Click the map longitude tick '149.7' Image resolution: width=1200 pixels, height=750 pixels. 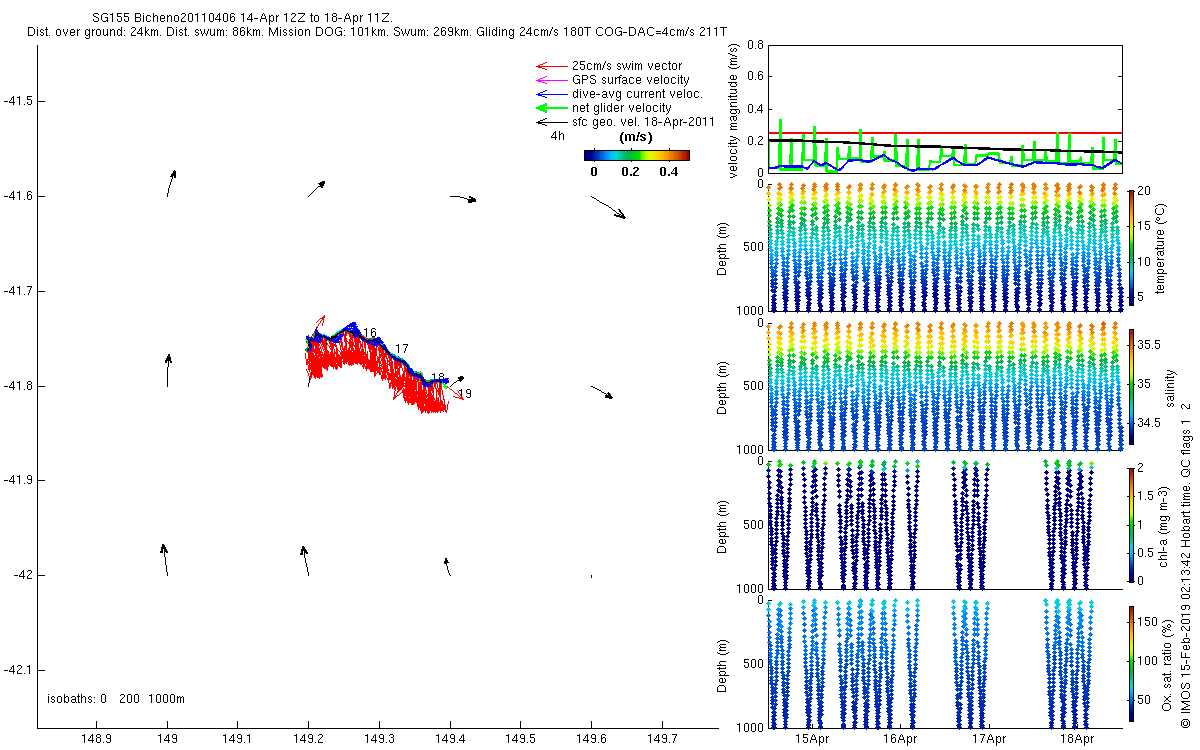tap(662, 739)
